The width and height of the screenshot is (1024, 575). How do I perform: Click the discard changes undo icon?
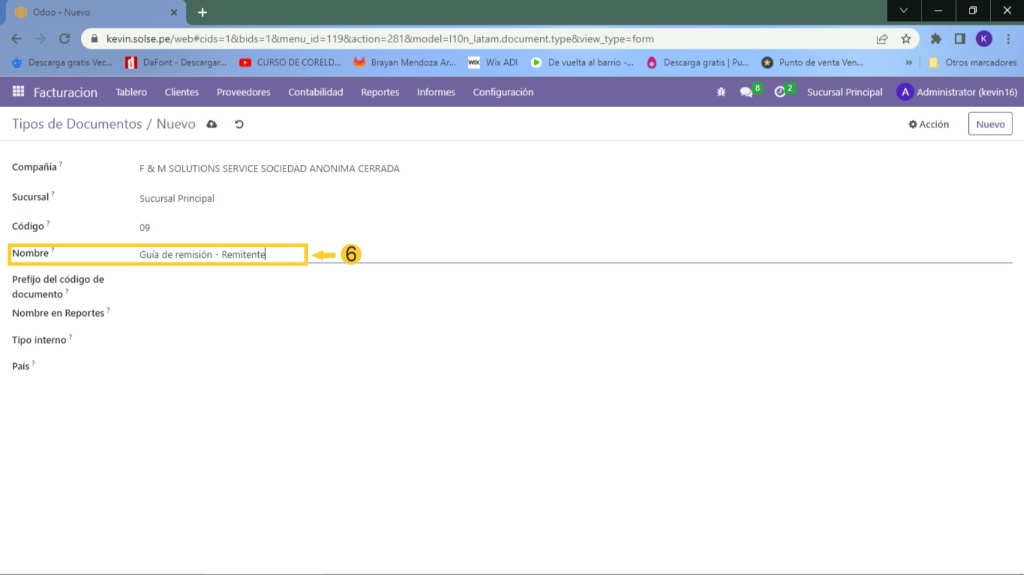(238, 124)
